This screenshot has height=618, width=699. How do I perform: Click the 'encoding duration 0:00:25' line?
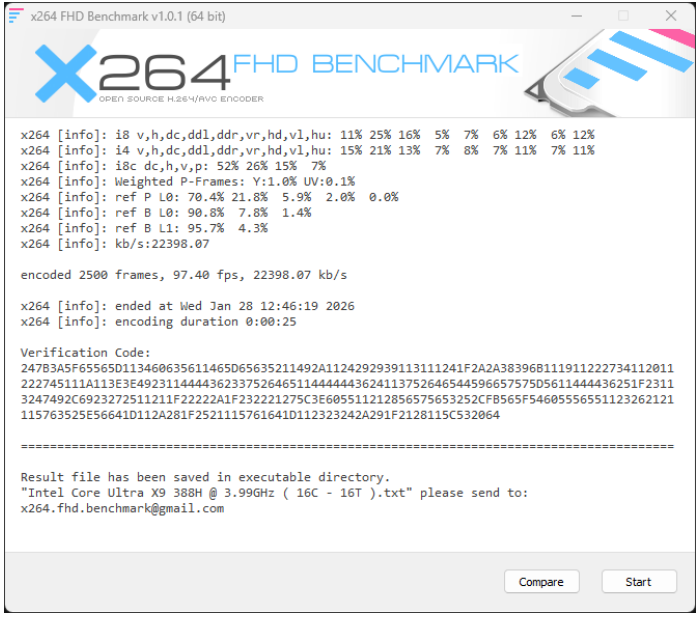pos(158,321)
